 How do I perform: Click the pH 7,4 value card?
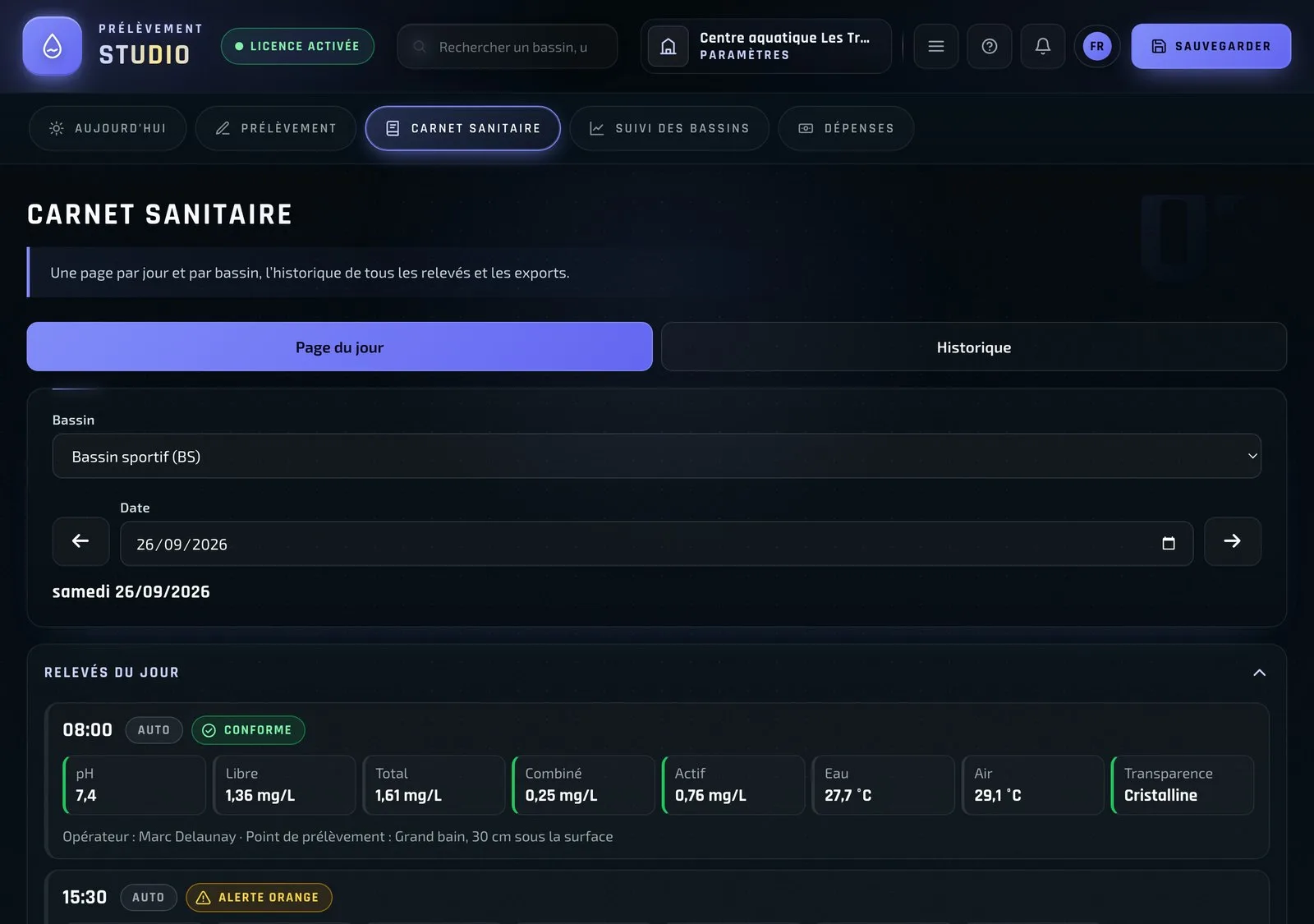(x=135, y=785)
